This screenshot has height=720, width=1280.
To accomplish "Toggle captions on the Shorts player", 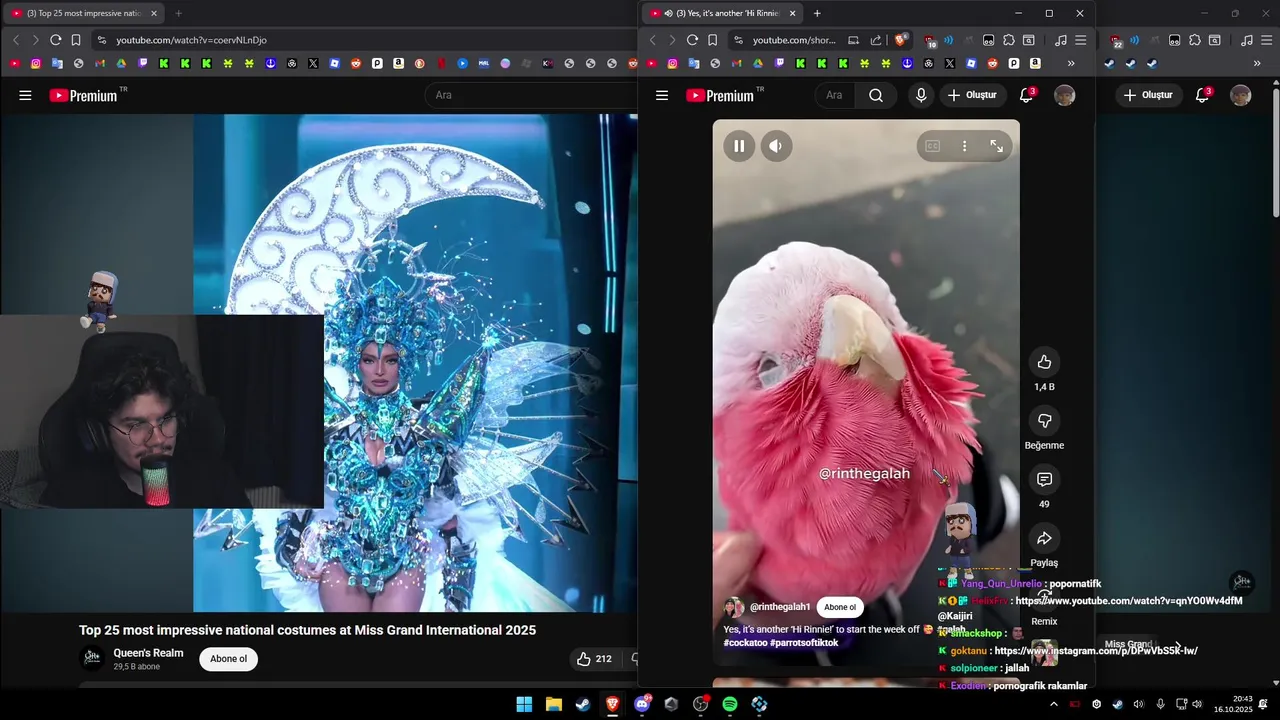I will (x=932, y=146).
